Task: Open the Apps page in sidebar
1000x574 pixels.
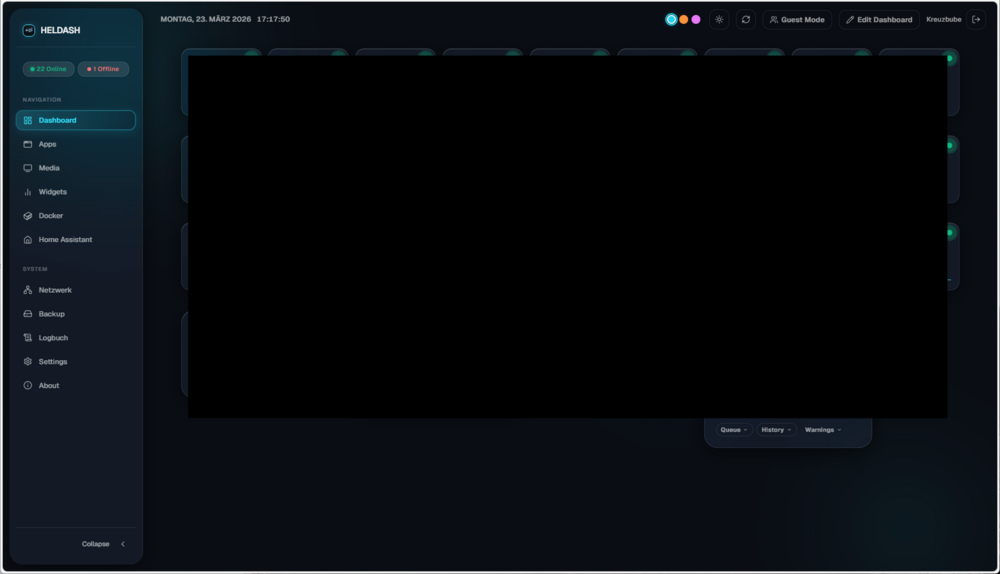Action: [76, 144]
